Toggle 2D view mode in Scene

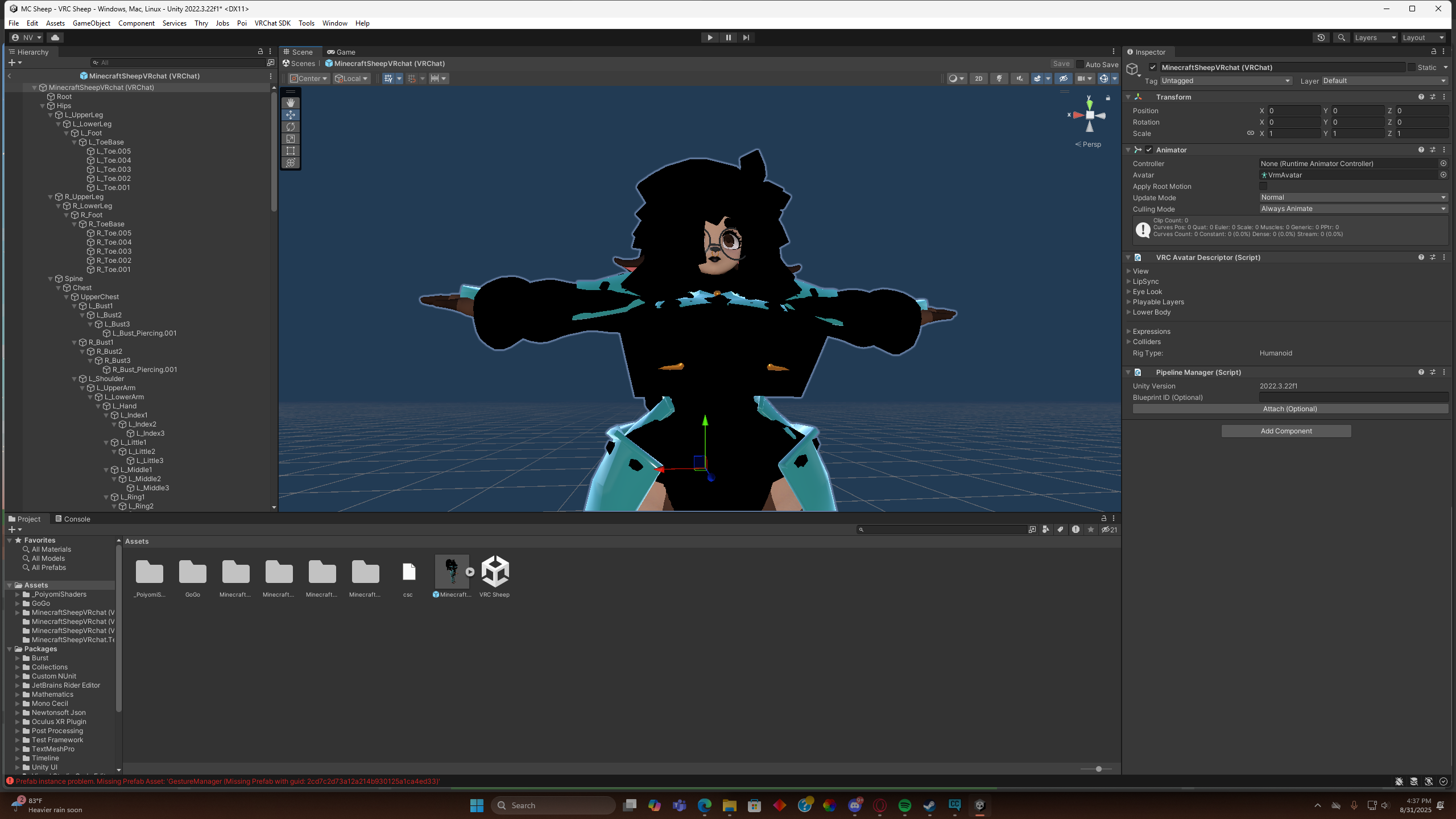pyautogui.click(x=978, y=78)
